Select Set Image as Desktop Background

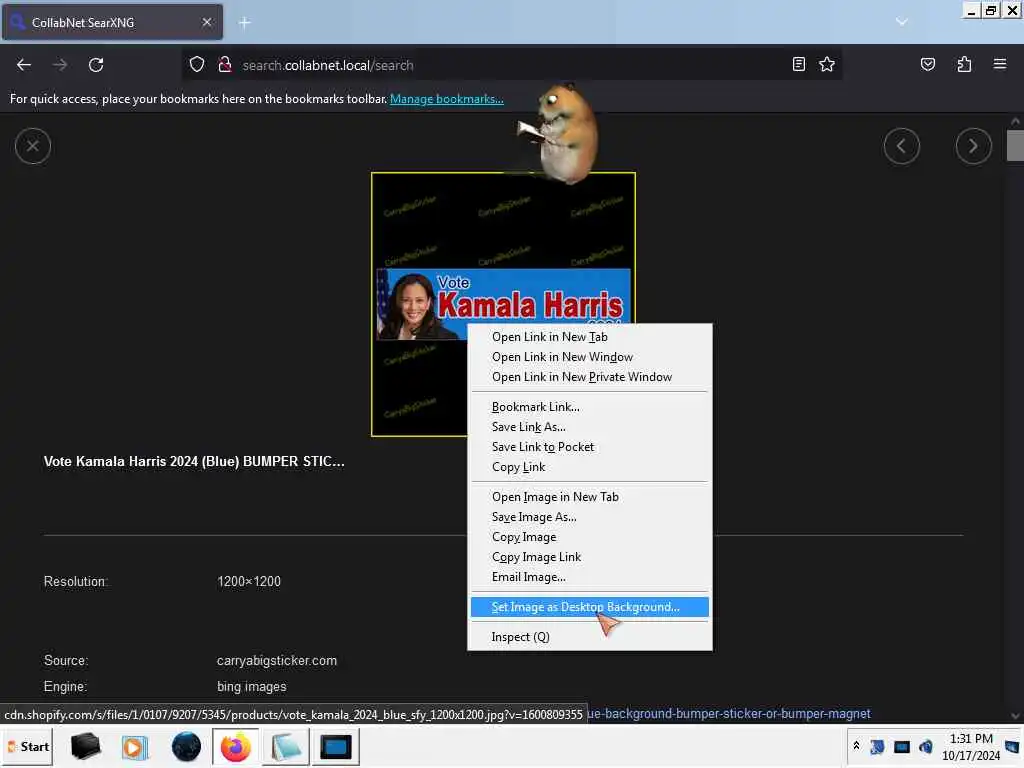click(590, 607)
